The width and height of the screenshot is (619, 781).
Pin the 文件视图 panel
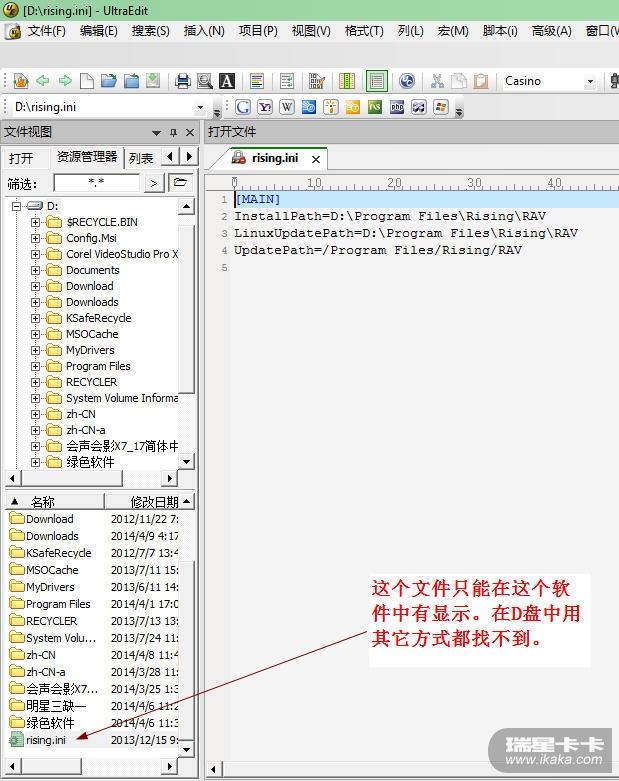[x=173, y=132]
